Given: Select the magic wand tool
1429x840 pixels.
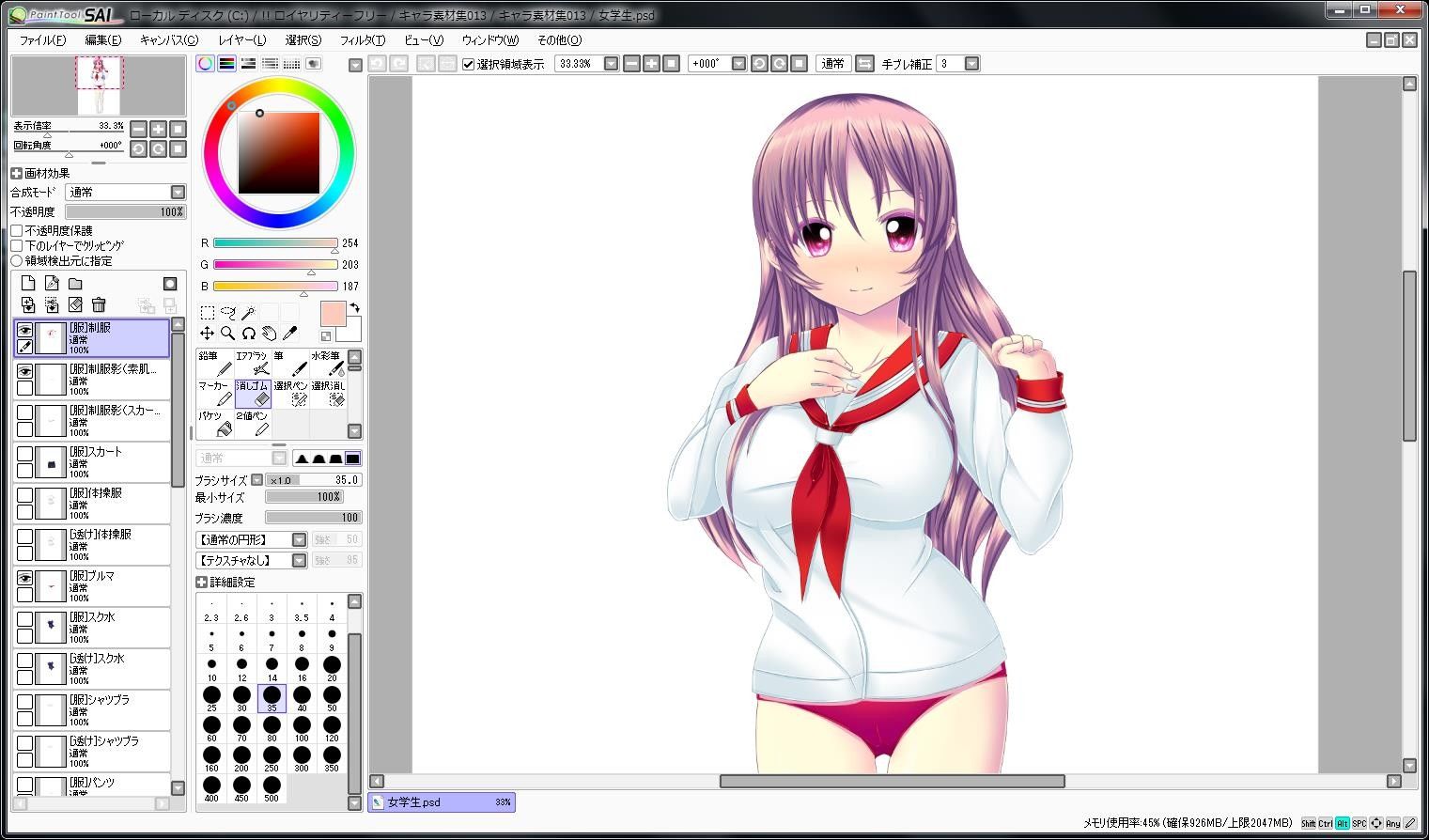Looking at the screenshot, I should 249,312.
